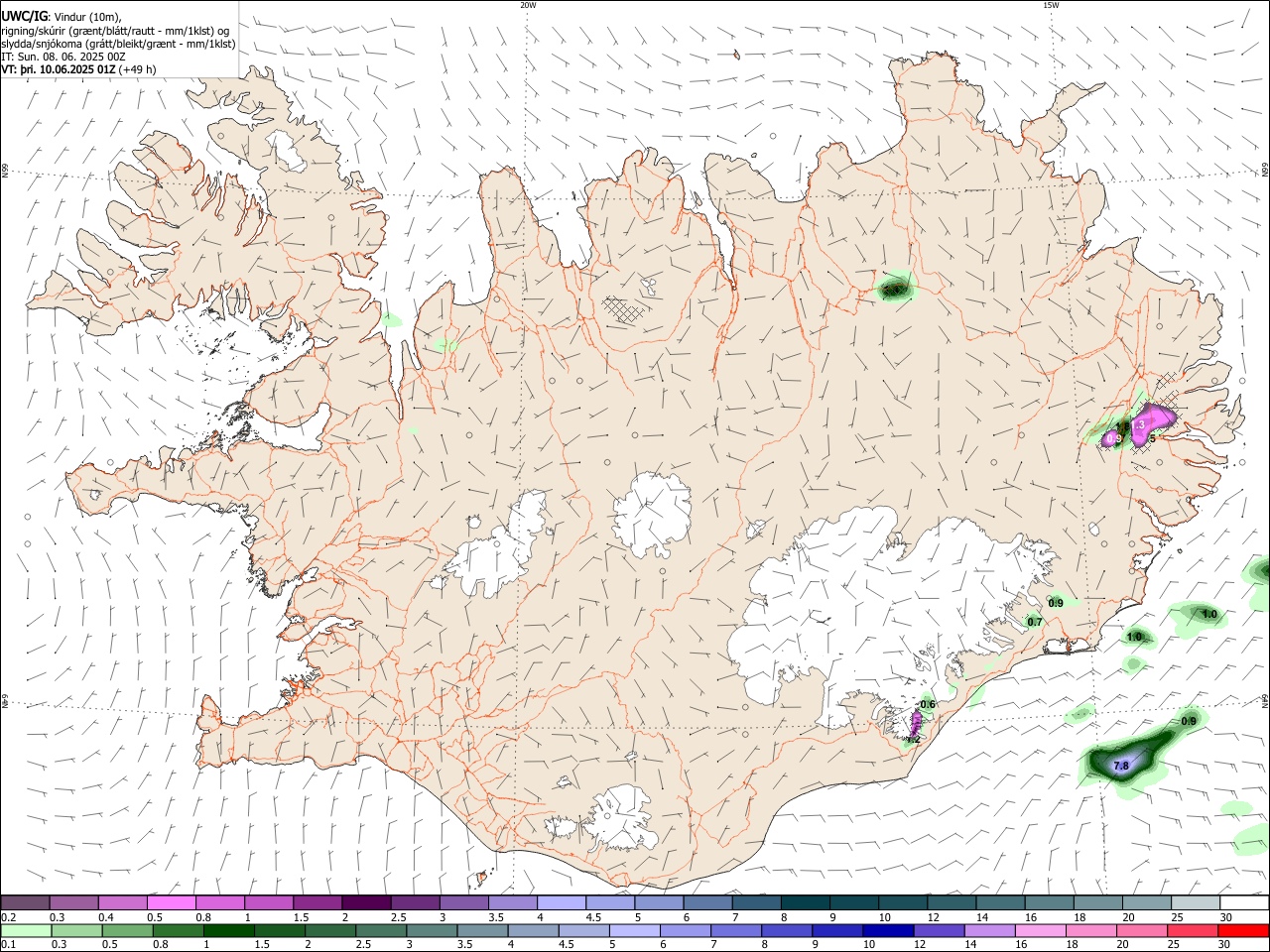
Task: Select the blue 8 swatch in rain row
Action: (x=787, y=930)
